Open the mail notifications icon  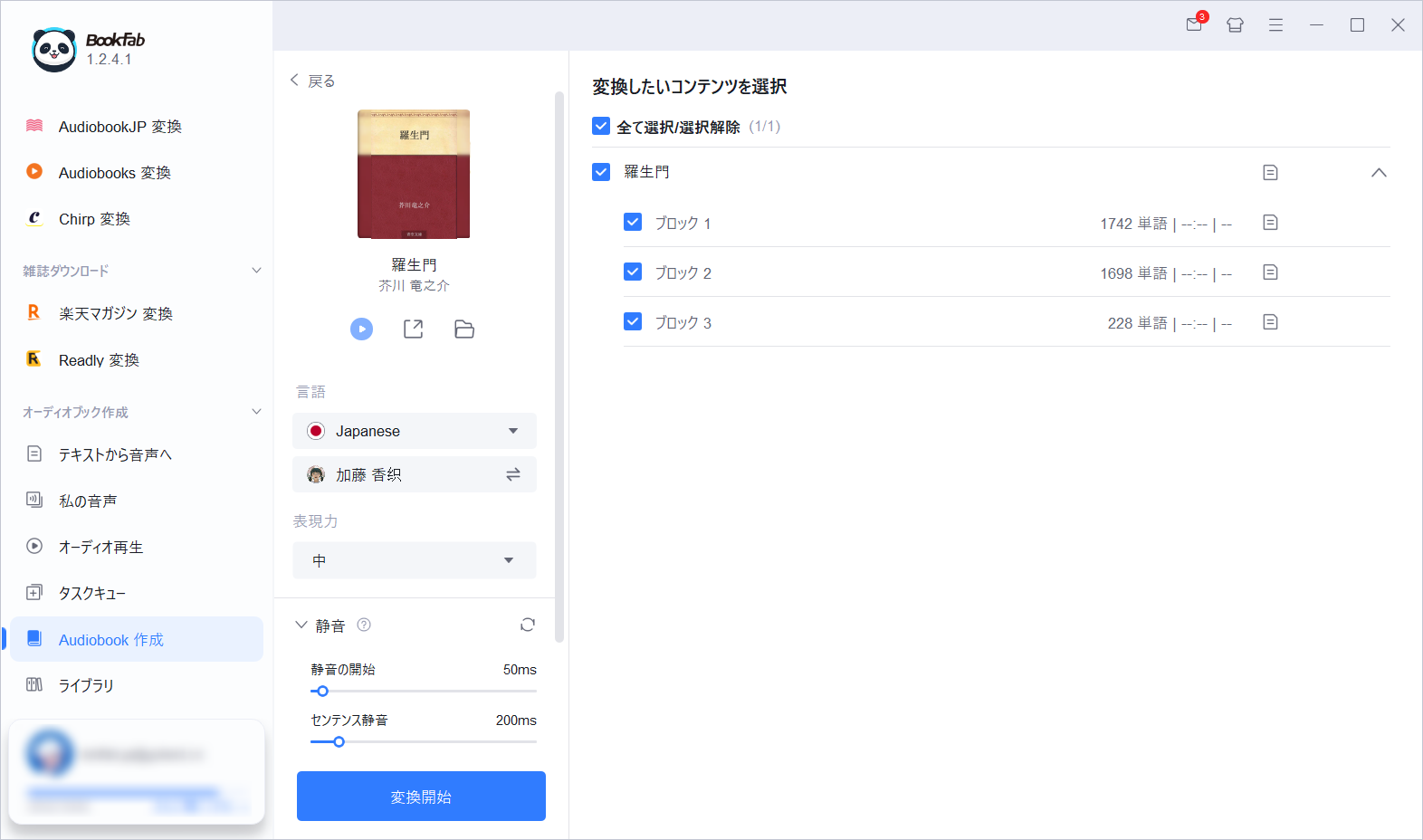click(1195, 24)
